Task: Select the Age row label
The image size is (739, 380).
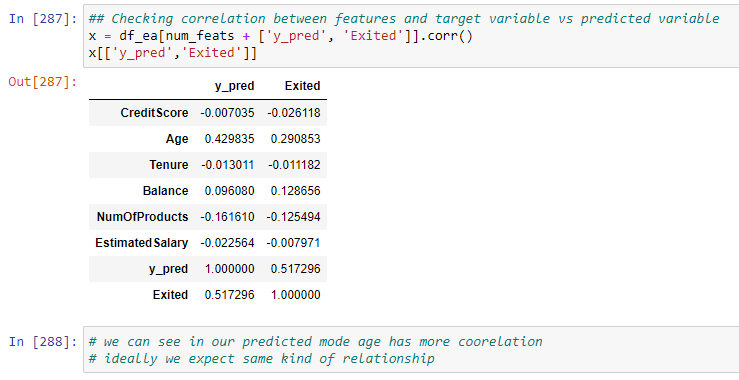Action: coord(177,139)
